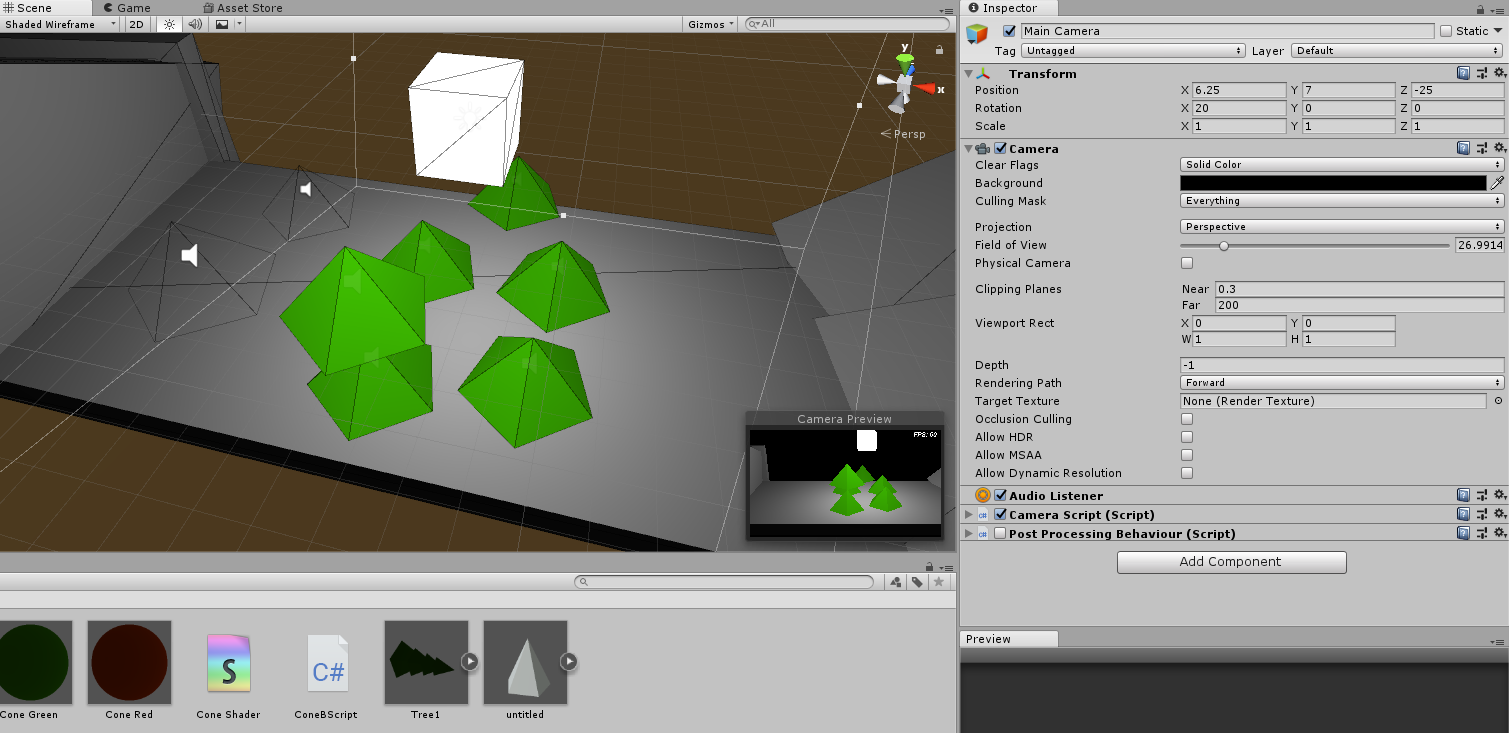Switch to the Asset Store tab
This screenshot has height=733, width=1509.
(241, 8)
